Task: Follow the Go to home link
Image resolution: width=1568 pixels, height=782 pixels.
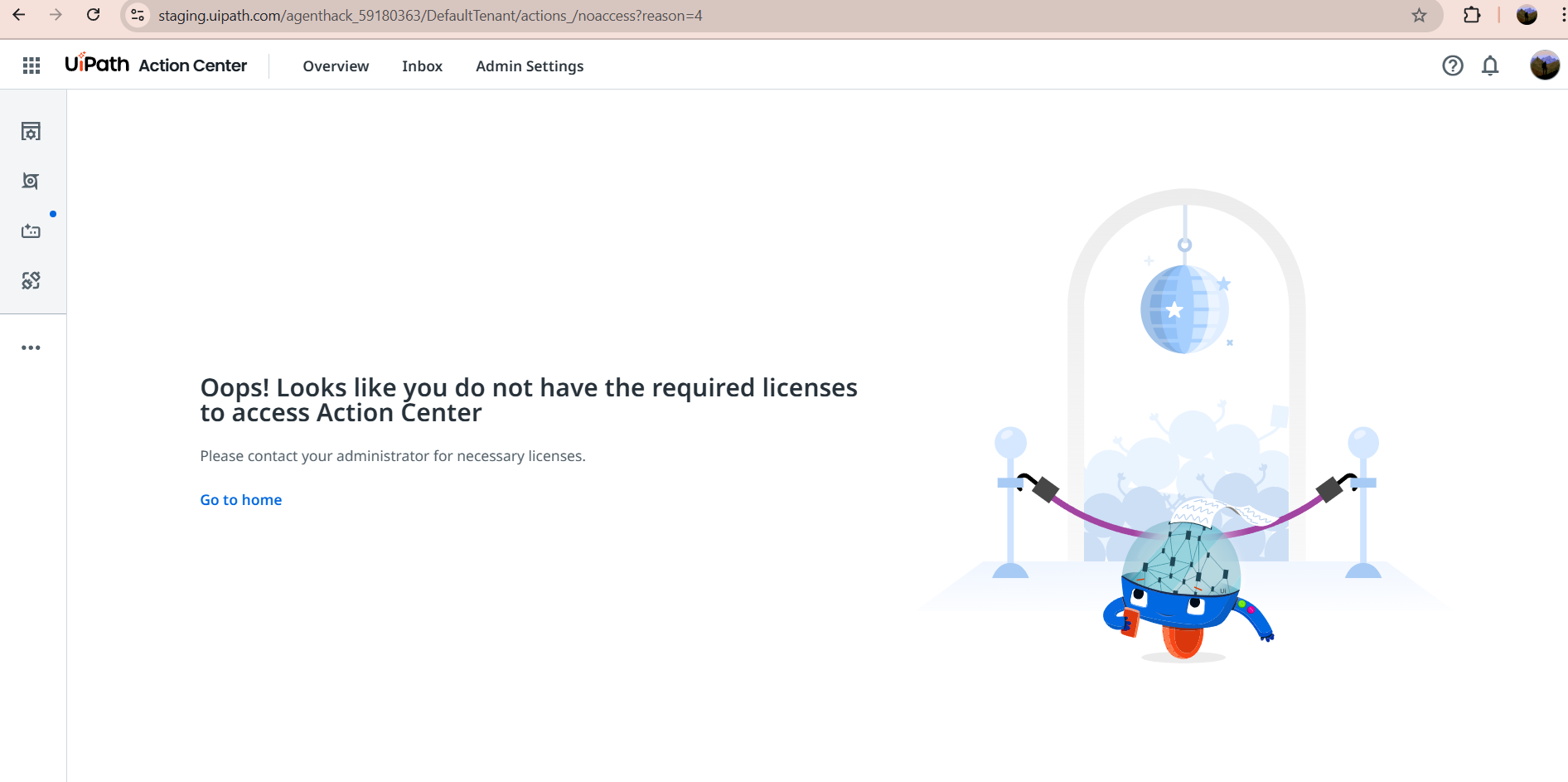Action: (241, 500)
